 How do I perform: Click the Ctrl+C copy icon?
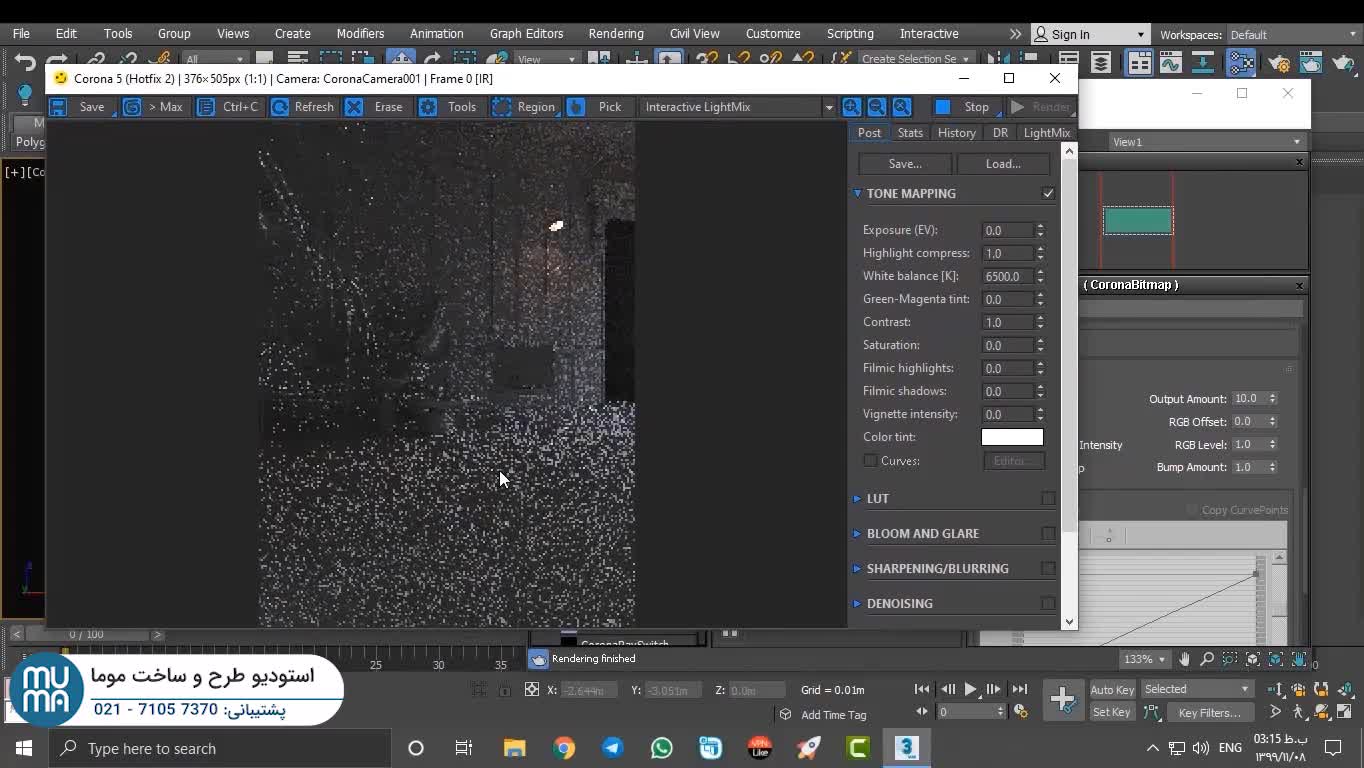point(206,107)
